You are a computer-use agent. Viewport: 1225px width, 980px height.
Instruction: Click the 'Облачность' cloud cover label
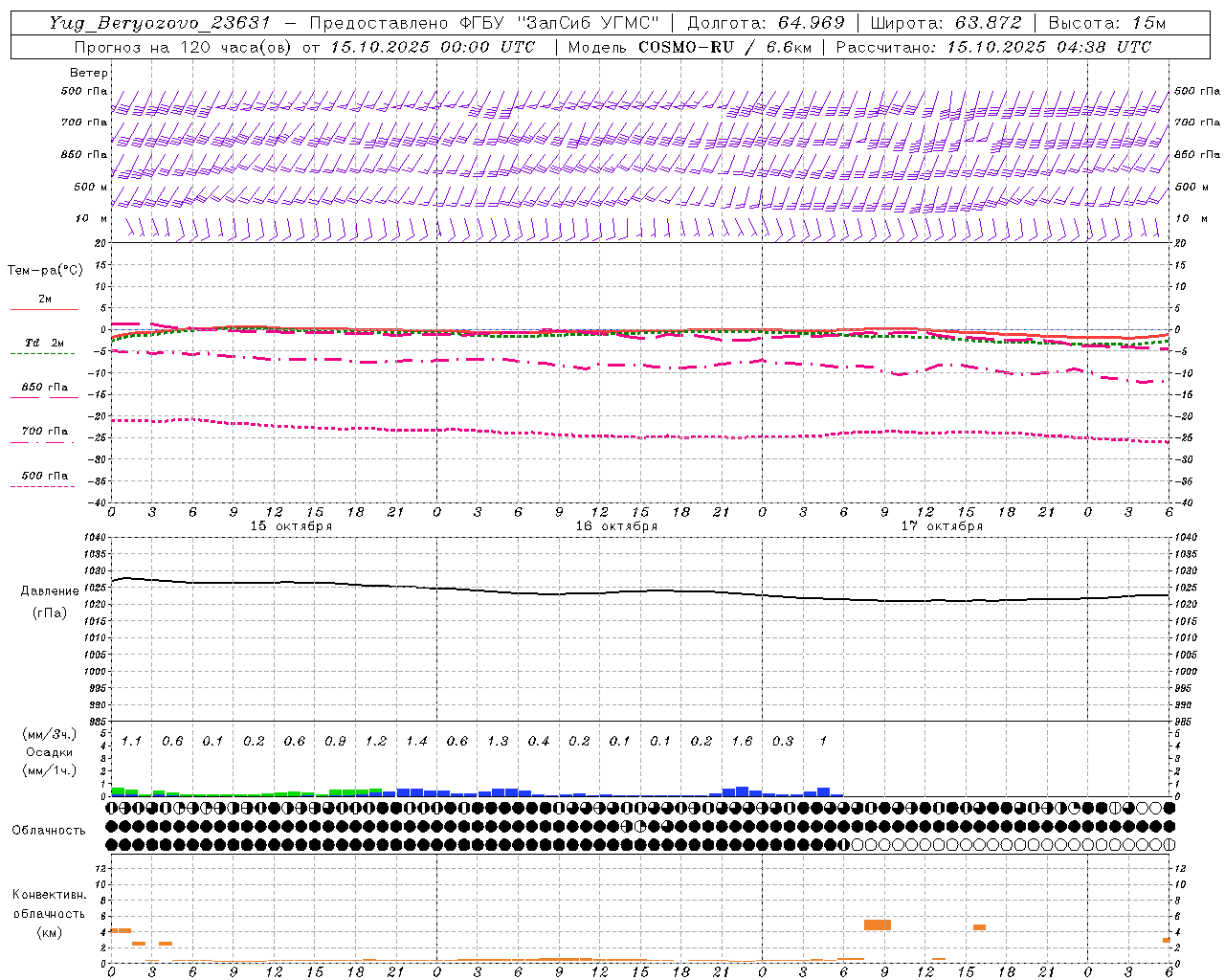(49, 831)
